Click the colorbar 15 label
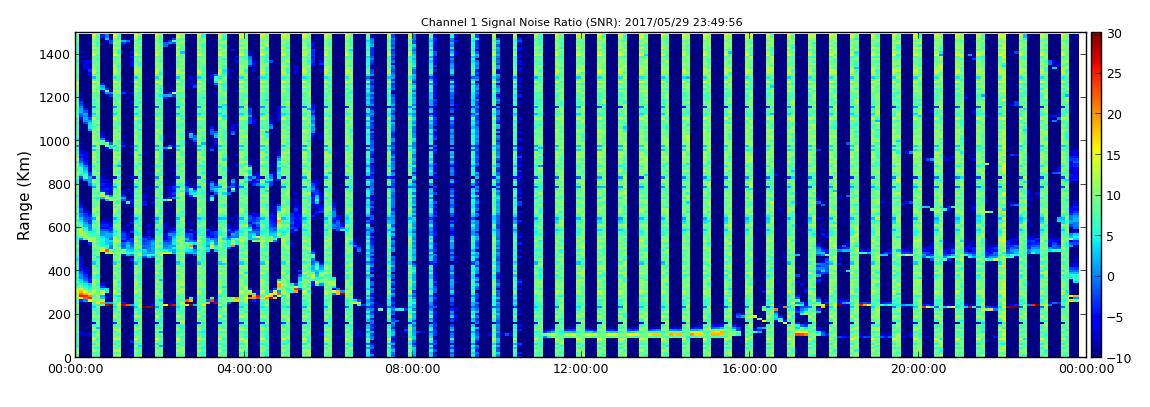The height and width of the screenshot is (407, 1150). pos(1114,155)
